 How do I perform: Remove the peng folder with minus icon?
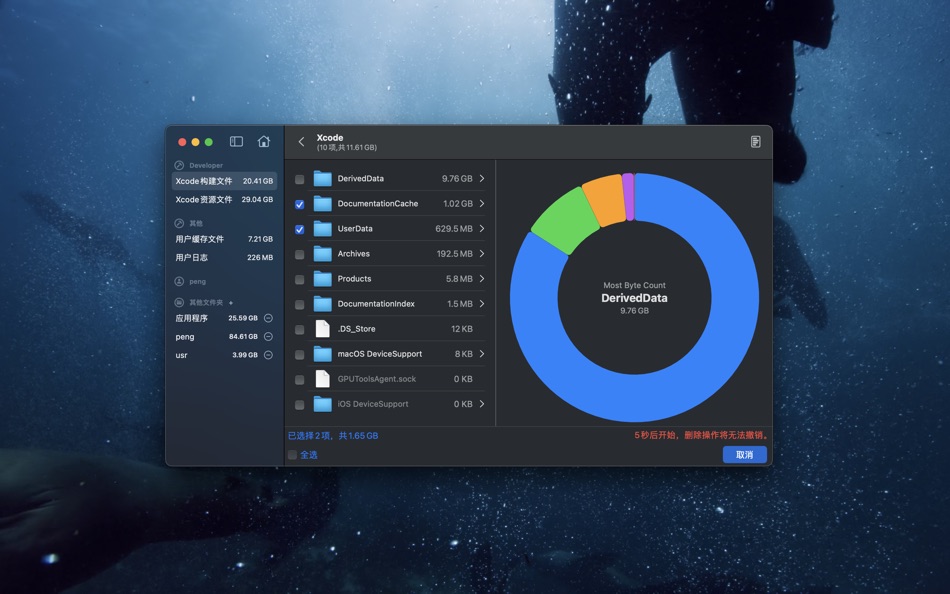(268, 336)
